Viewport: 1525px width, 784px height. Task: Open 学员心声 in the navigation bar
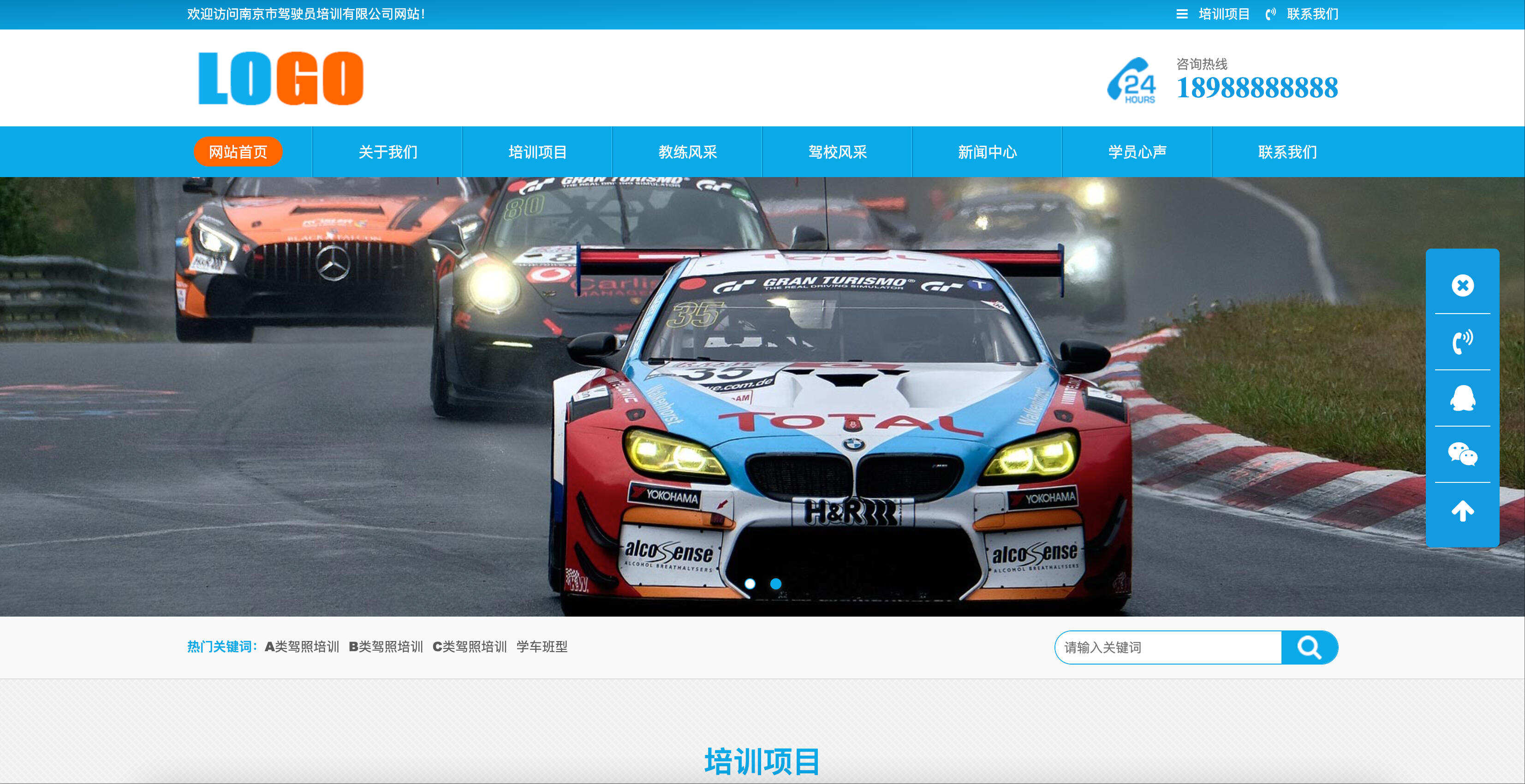pos(1137,152)
